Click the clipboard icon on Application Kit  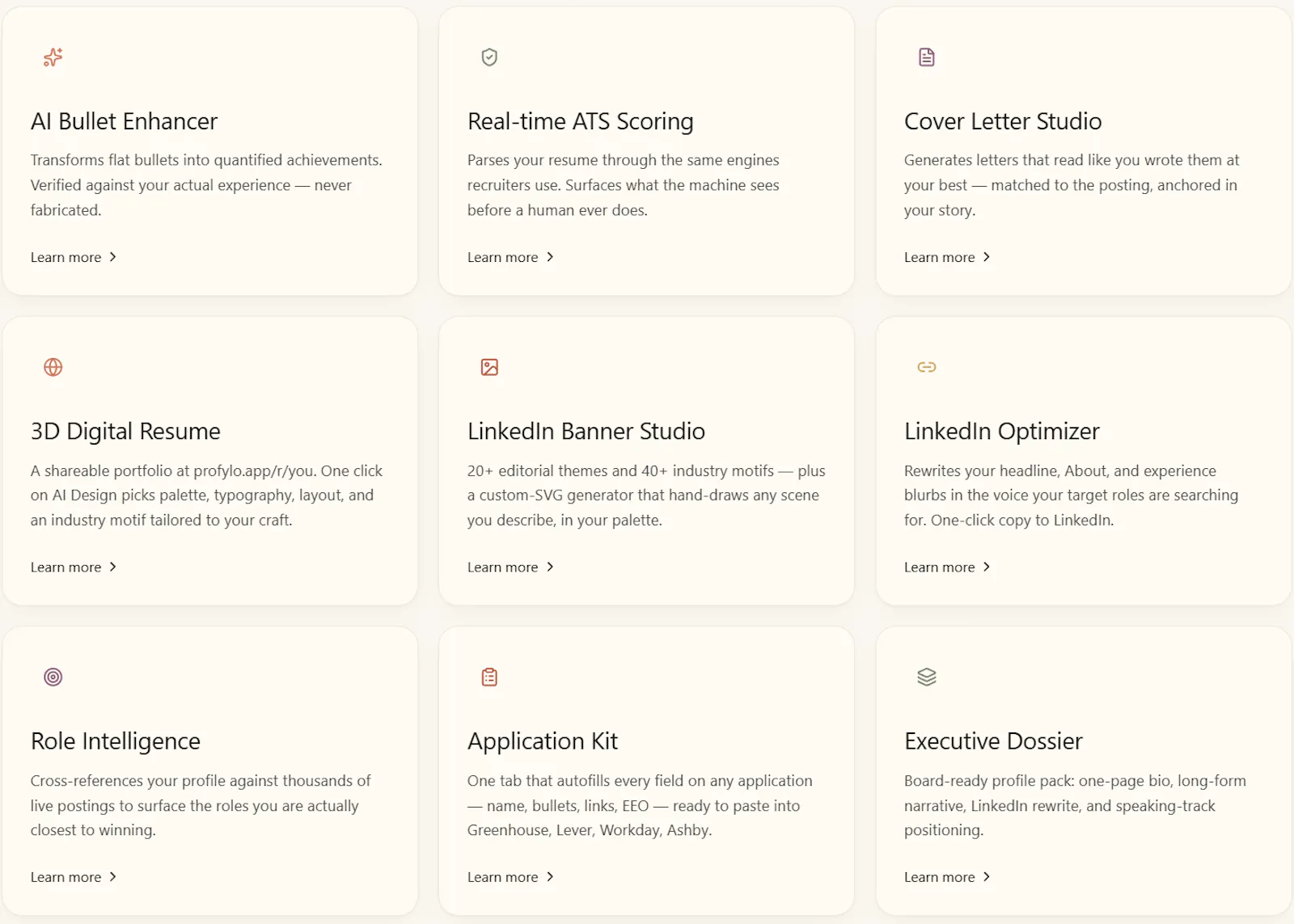pyautogui.click(x=489, y=677)
